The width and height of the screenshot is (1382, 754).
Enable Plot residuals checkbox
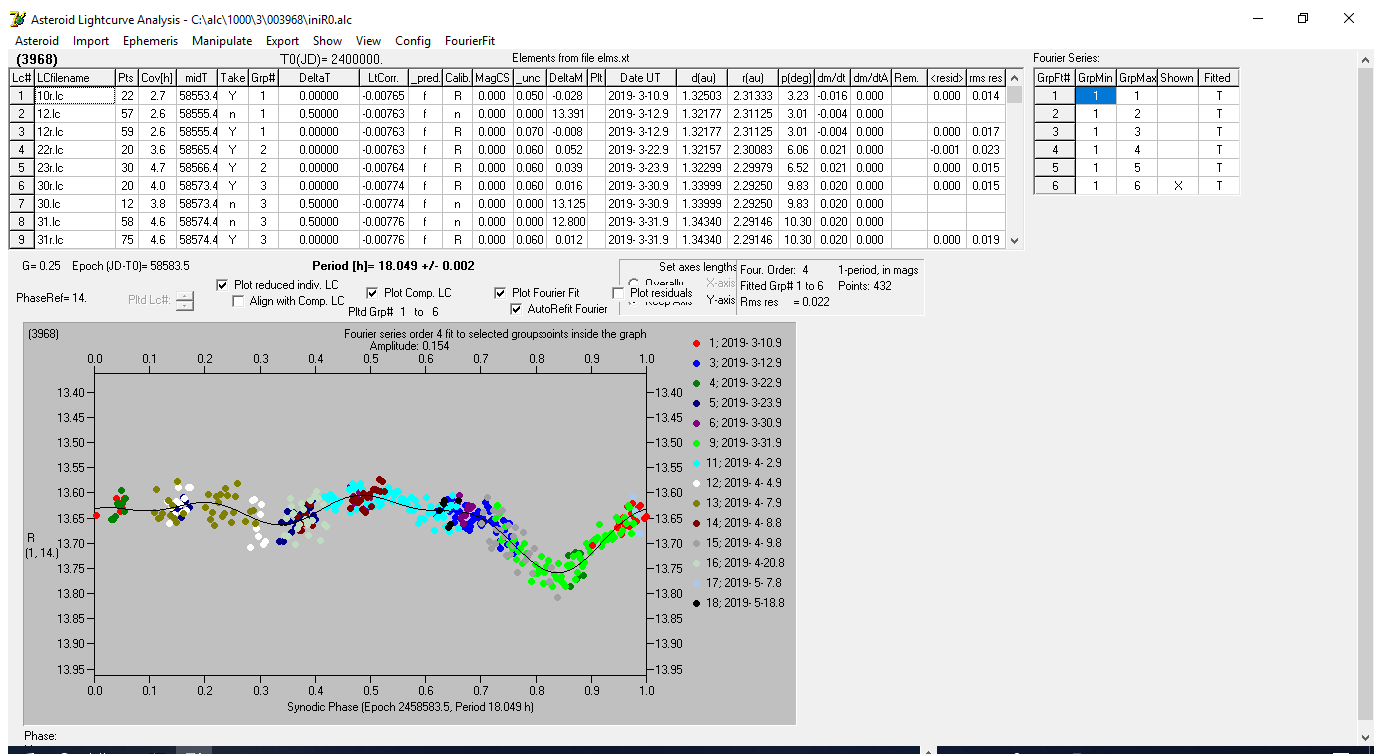tap(619, 293)
